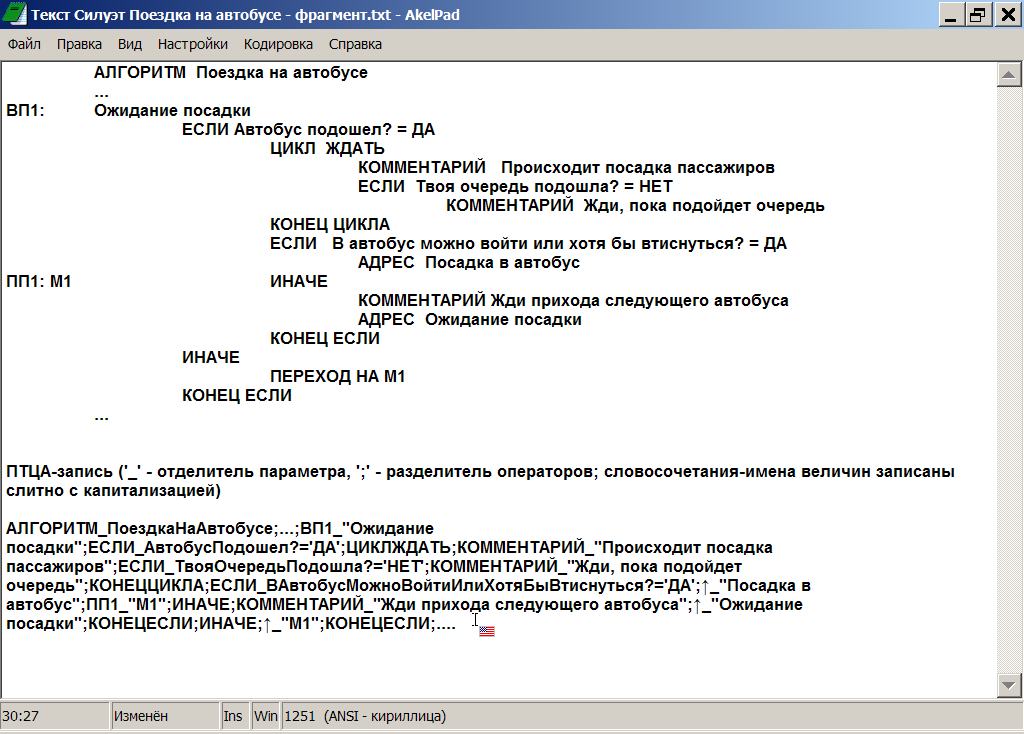Click the scroll up arrow of vertical scrollbar
Image resolution: width=1024 pixels, height=734 pixels.
click(1009, 76)
